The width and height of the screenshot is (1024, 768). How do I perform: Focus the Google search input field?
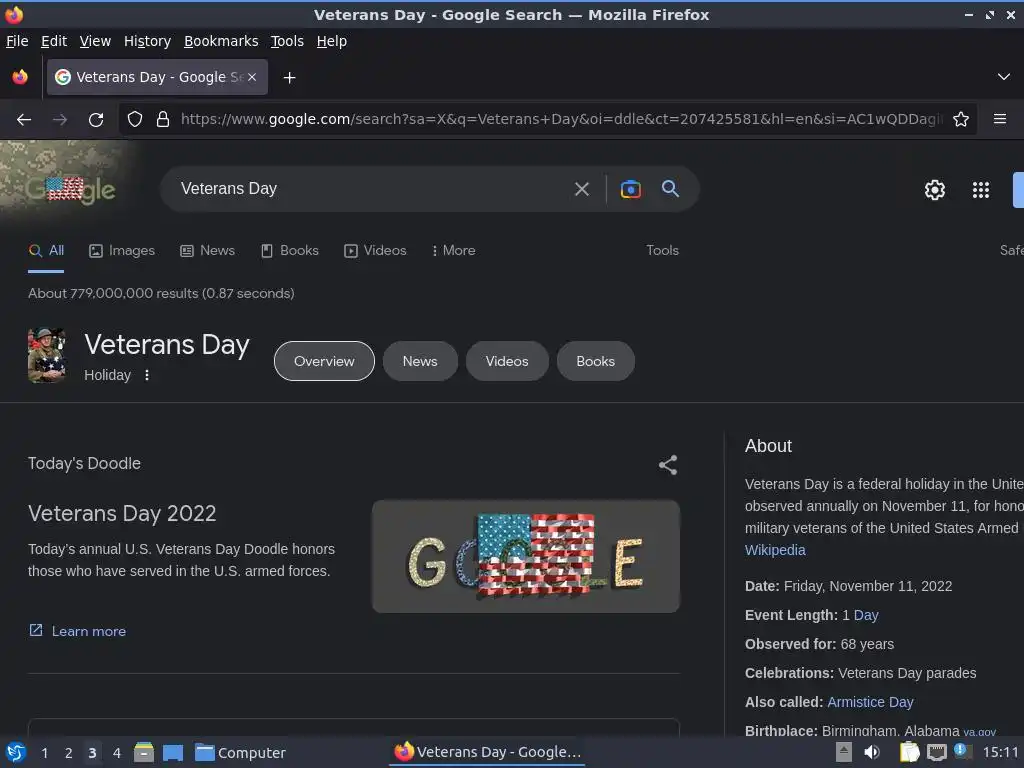372,189
